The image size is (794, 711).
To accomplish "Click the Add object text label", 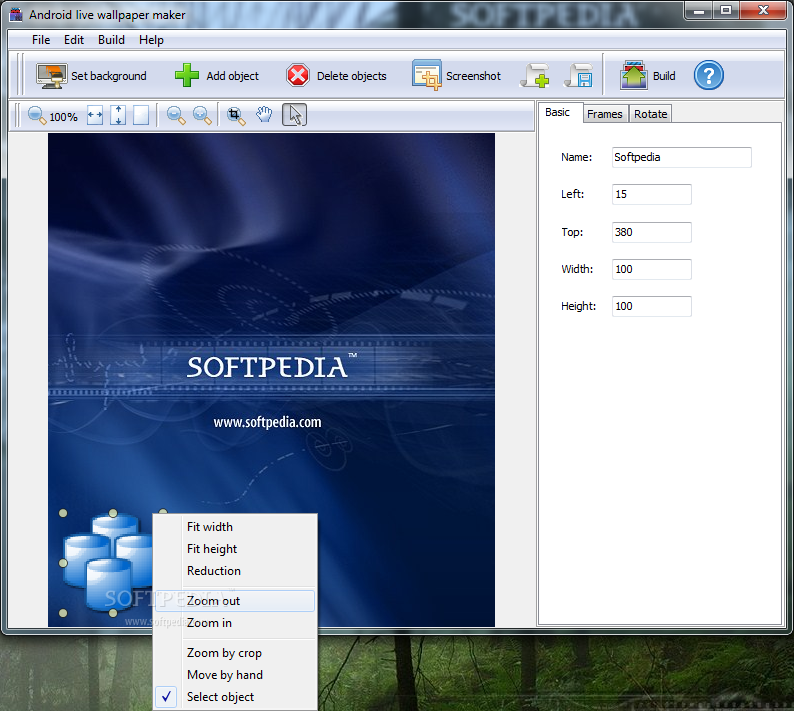I will 232,76.
